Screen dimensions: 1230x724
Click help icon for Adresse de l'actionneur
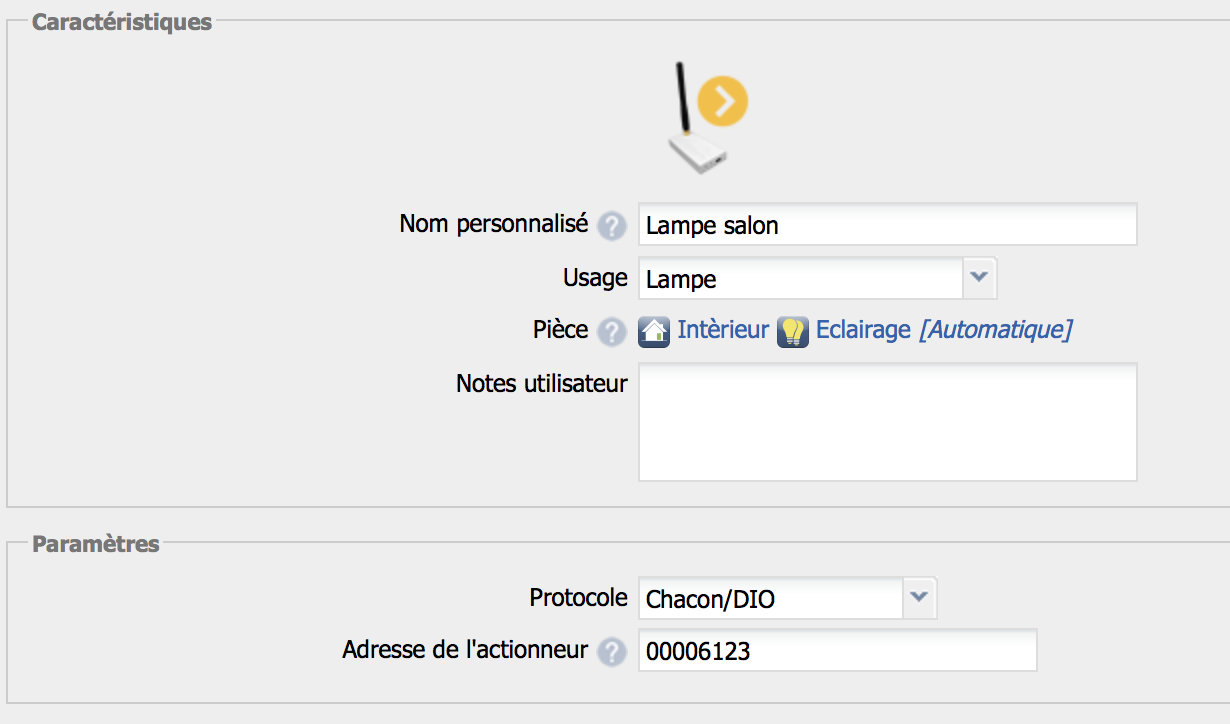click(x=611, y=653)
